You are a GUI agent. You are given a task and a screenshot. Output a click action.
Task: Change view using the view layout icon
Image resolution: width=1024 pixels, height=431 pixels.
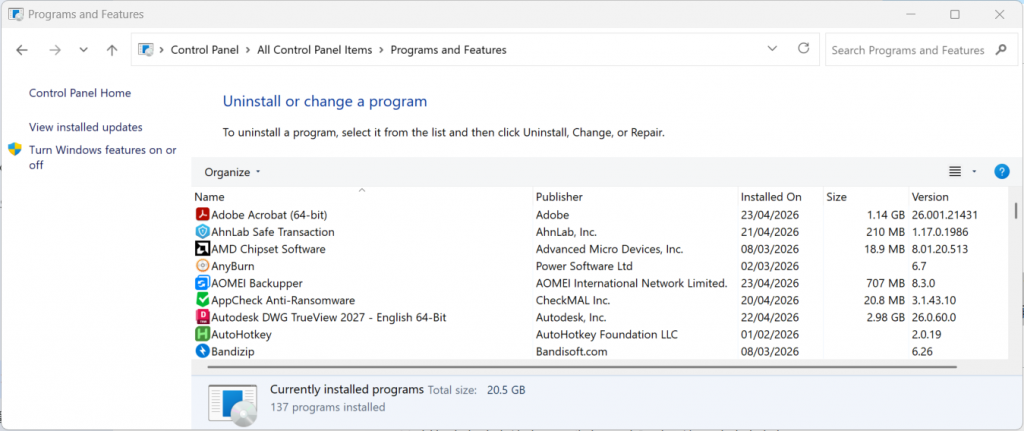(x=955, y=172)
